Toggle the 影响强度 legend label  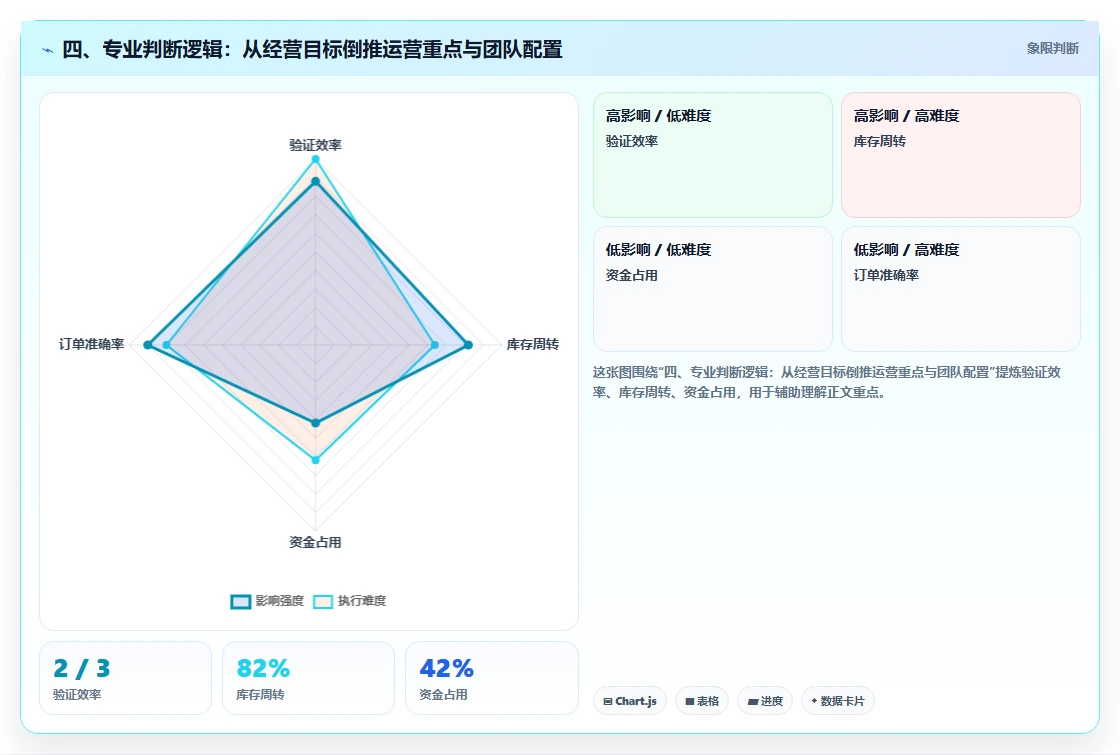coord(279,601)
